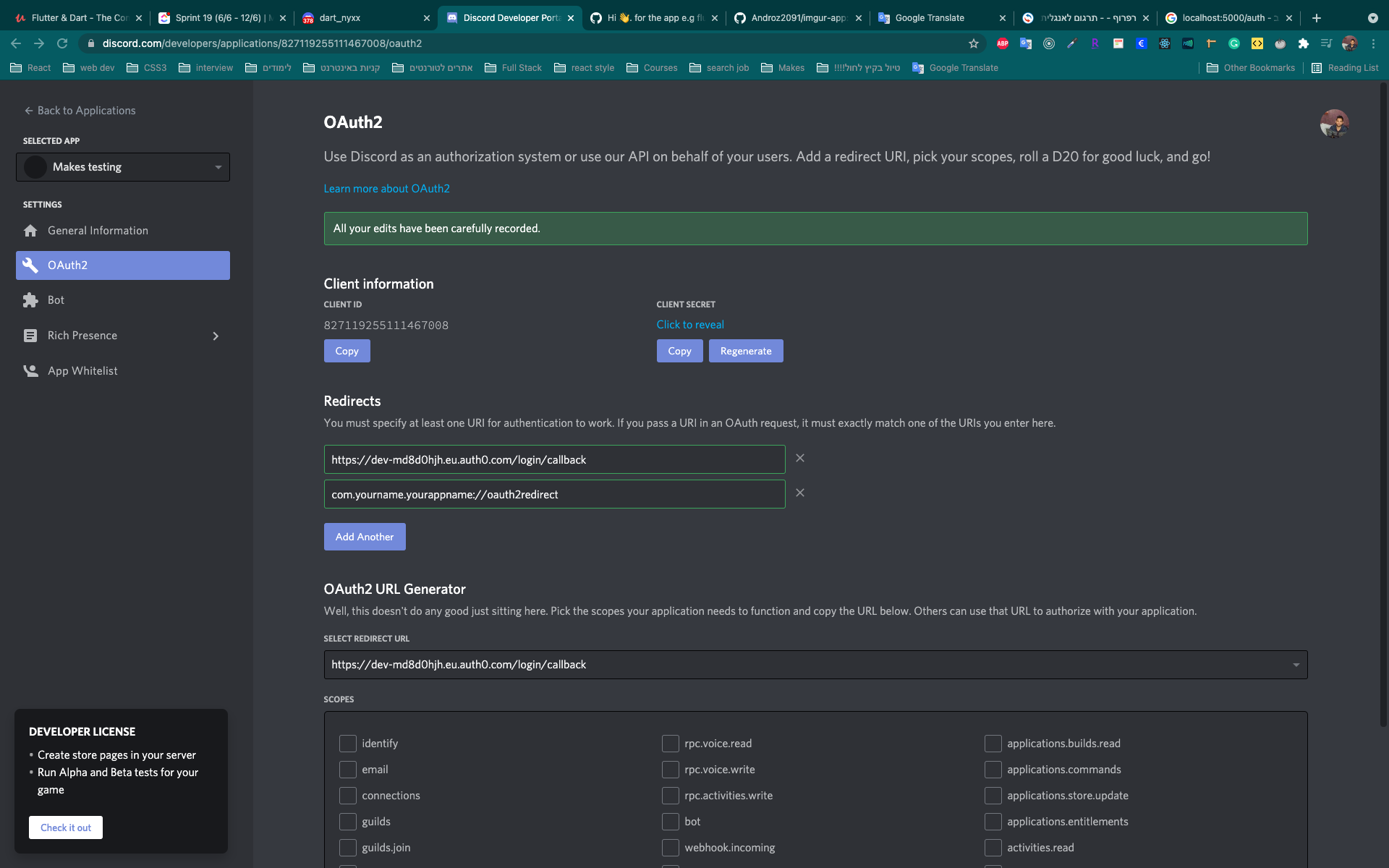Enable the rpc.voice.read scope
The width and height of the screenshot is (1389, 868).
pos(671,744)
